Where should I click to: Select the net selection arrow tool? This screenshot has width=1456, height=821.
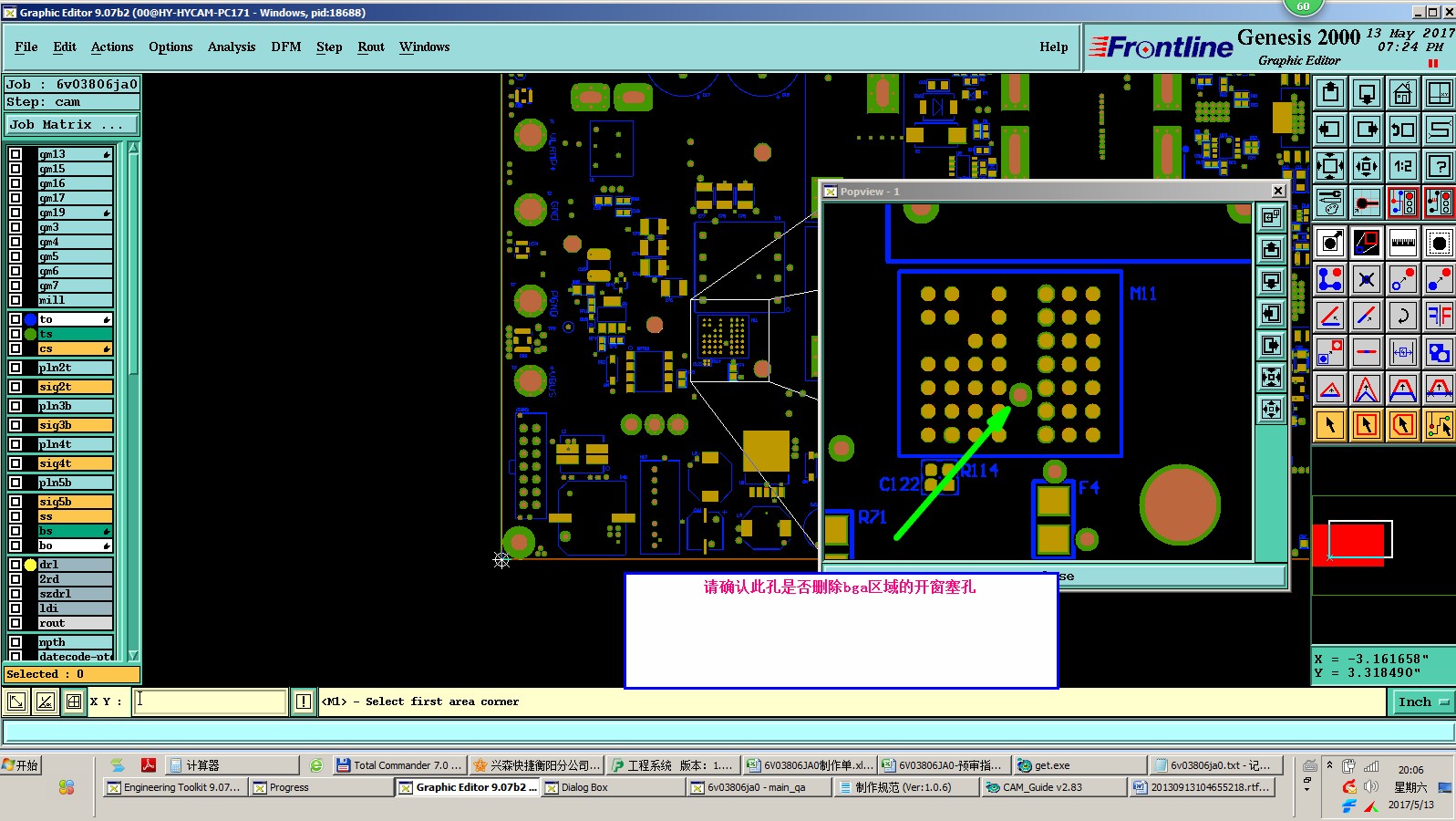pyautogui.click(x=1439, y=425)
